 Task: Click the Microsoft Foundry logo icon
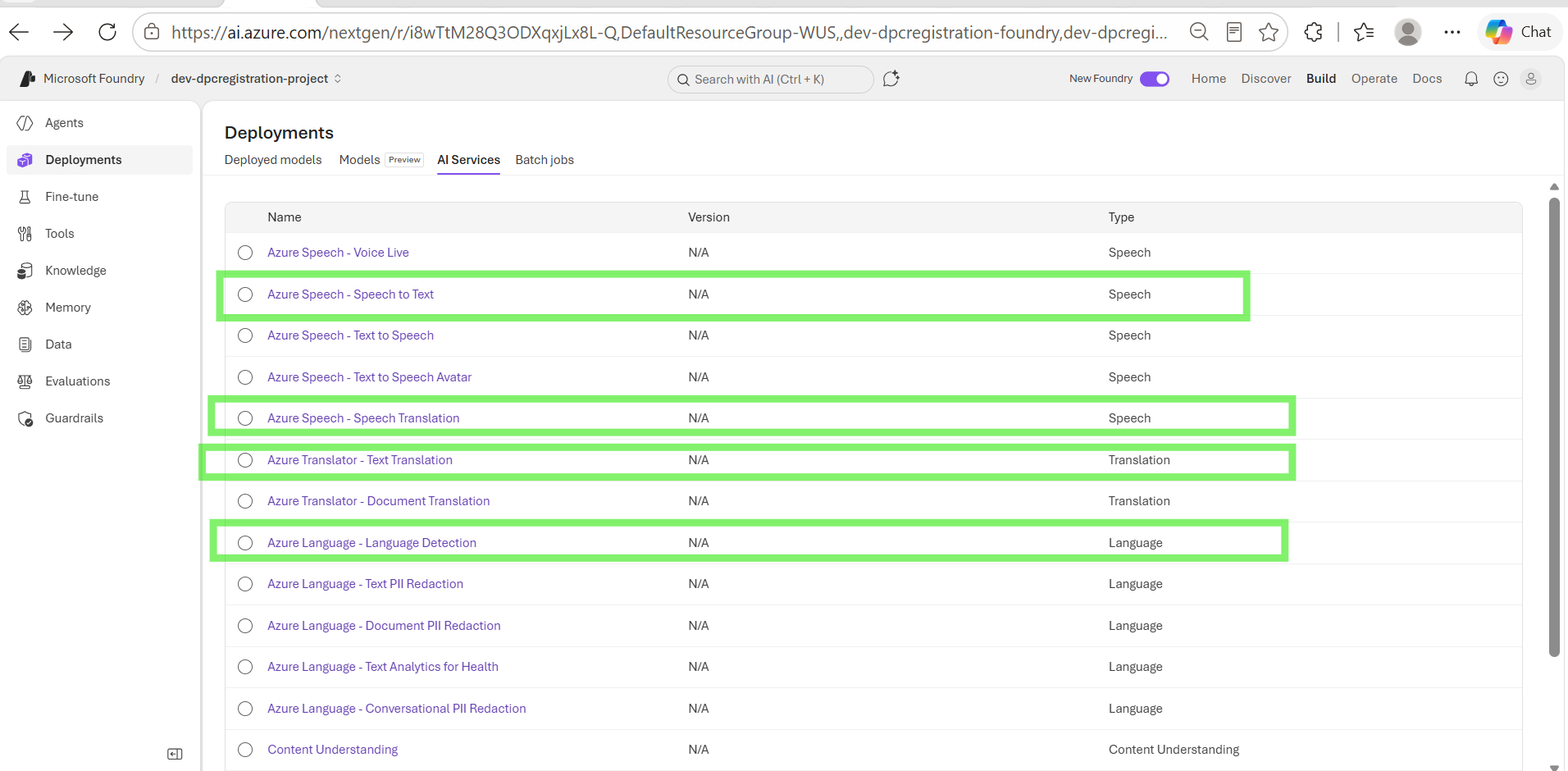(27, 79)
